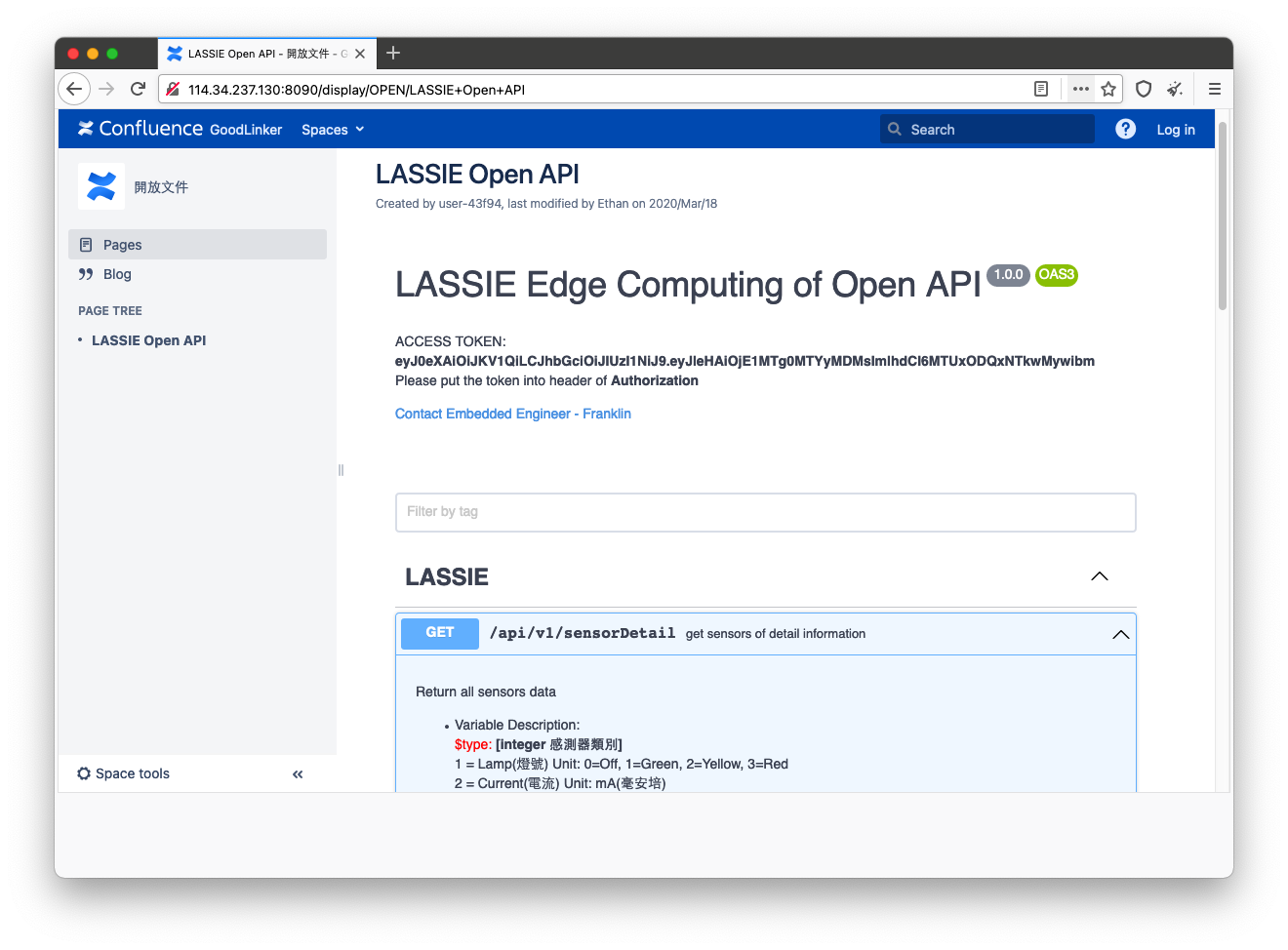
Task: Click the /api/v1/sensorDetail path text
Action: point(583,633)
